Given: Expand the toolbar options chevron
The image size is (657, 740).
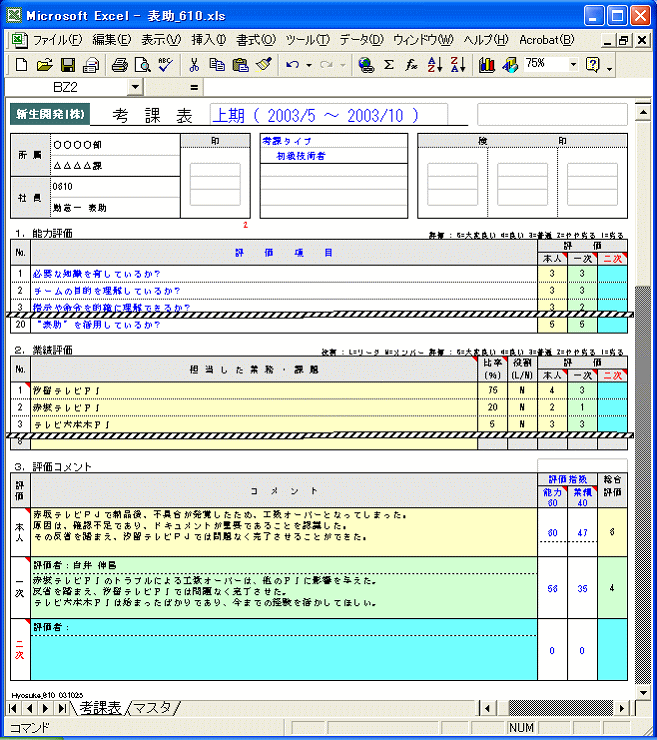Looking at the screenshot, I should [610, 68].
